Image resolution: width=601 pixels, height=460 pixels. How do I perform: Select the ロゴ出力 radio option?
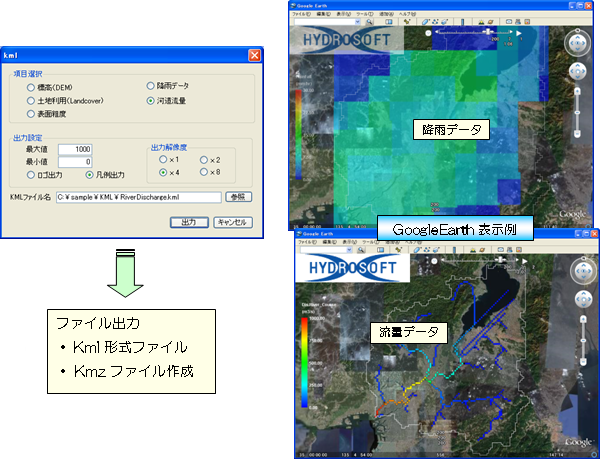pyautogui.click(x=32, y=174)
